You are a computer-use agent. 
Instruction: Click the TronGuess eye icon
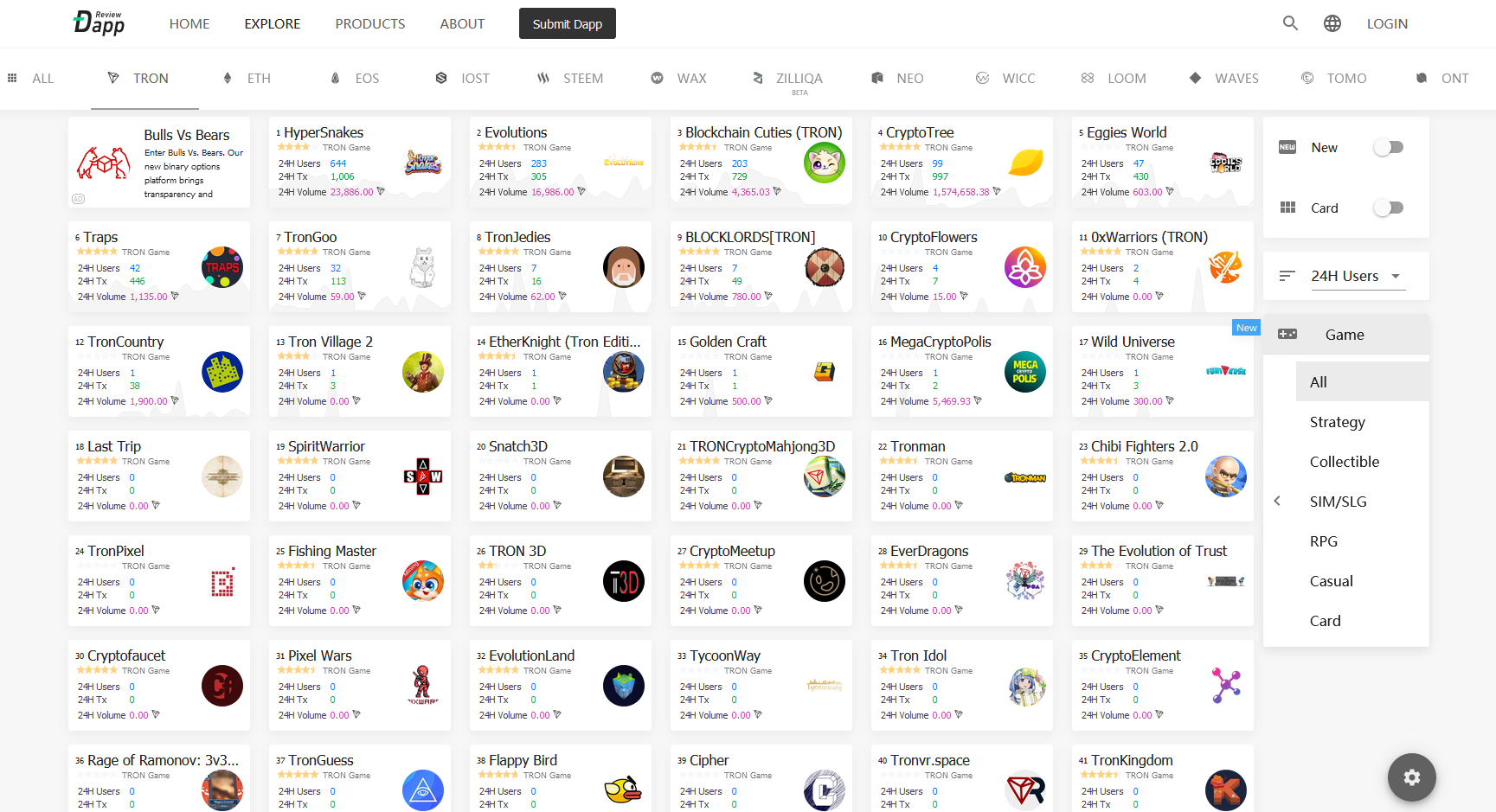point(423,790)
